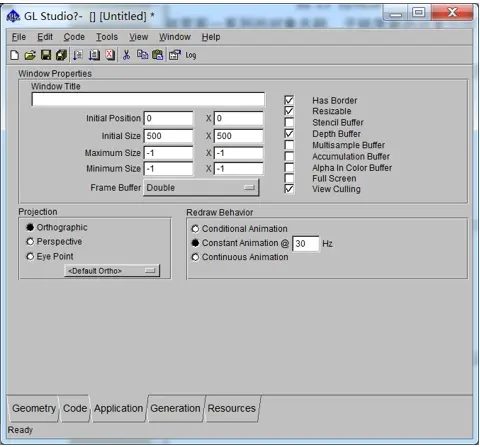480x447 pixels.
Task: Click the red X document icon
Action: point(110,55)
